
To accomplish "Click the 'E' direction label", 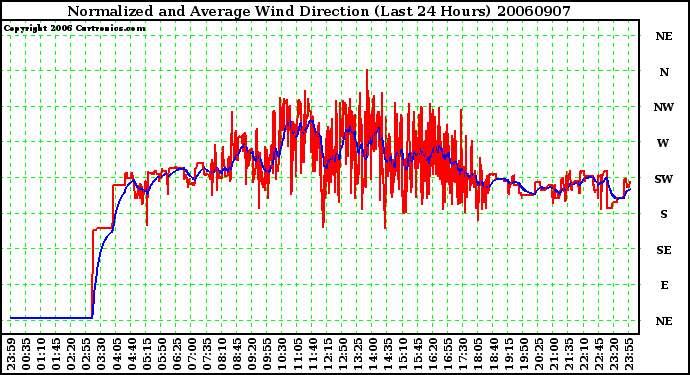I will coord(664,286).
